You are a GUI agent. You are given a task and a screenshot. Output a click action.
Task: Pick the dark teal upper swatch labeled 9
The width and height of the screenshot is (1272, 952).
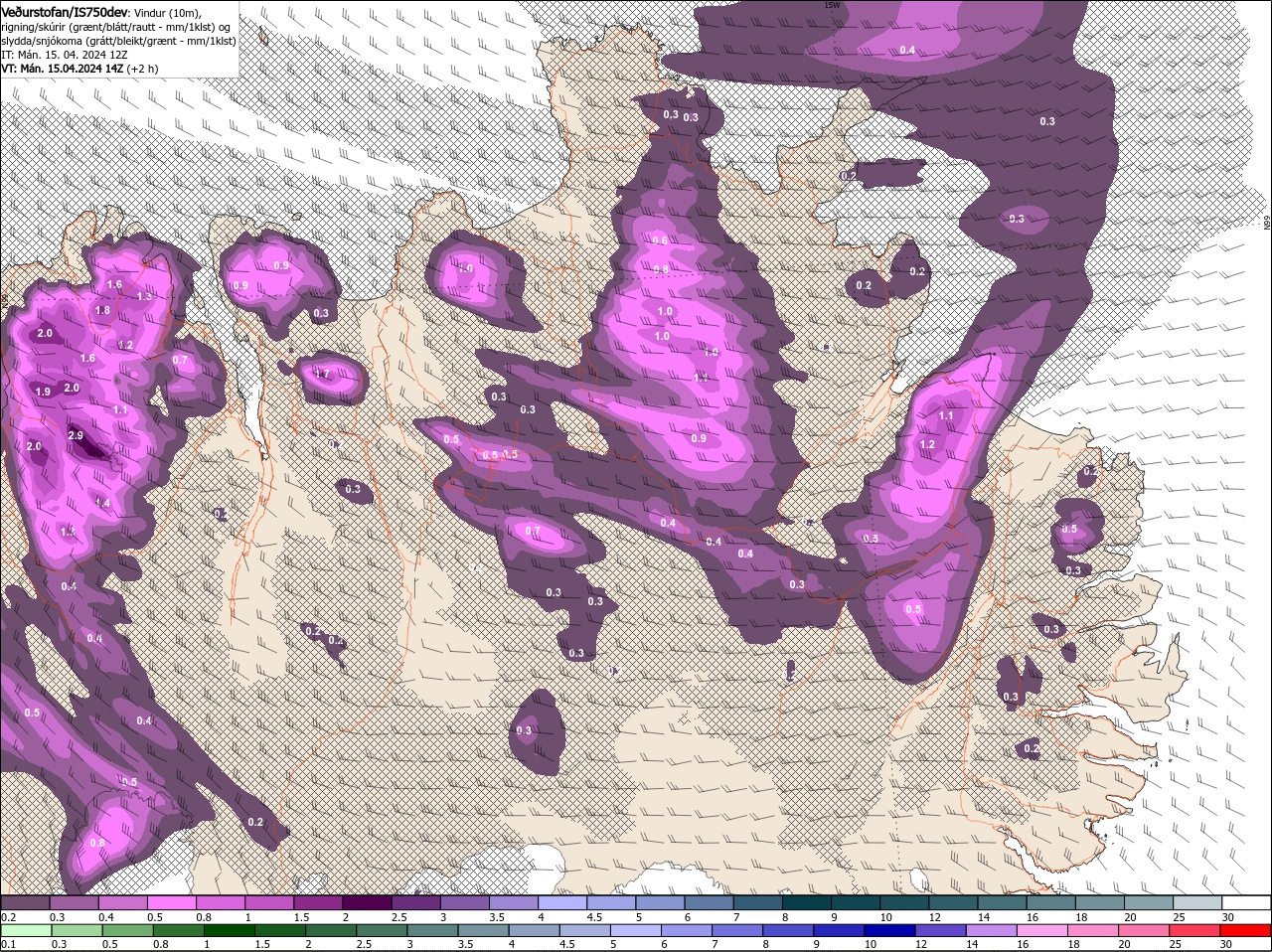856,902
